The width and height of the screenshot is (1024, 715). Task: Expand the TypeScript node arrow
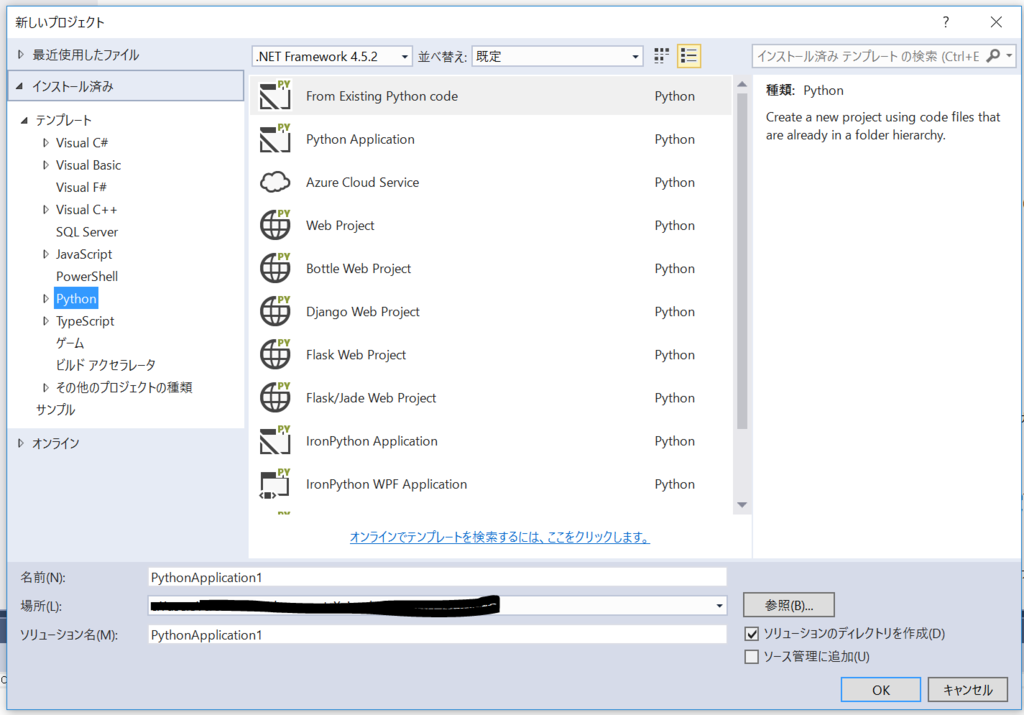pos(45,321)
